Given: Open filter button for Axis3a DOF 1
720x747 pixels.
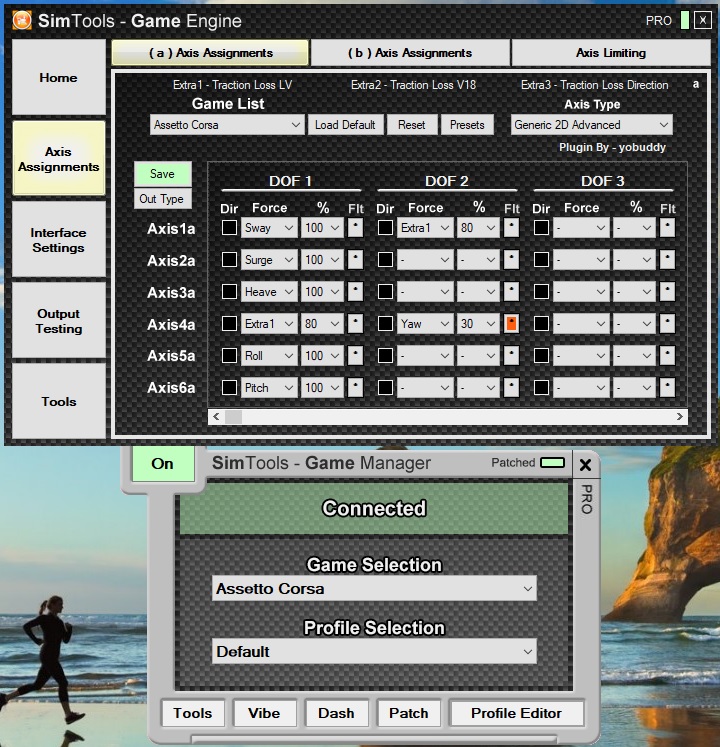Looking at the screenshot, I should click(x=355, y=292).
